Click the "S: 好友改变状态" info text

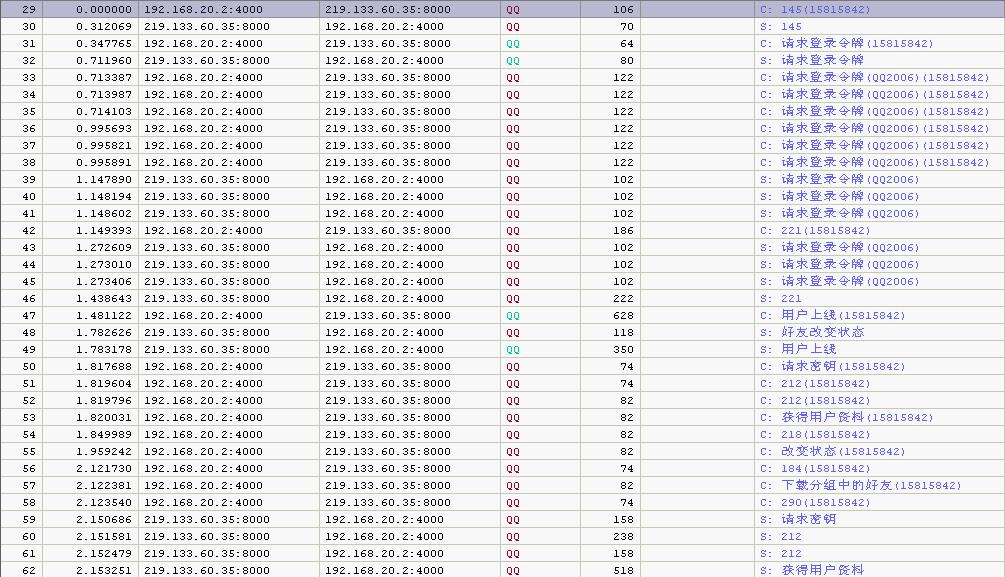pyautogui.click(x=811, y=333)
